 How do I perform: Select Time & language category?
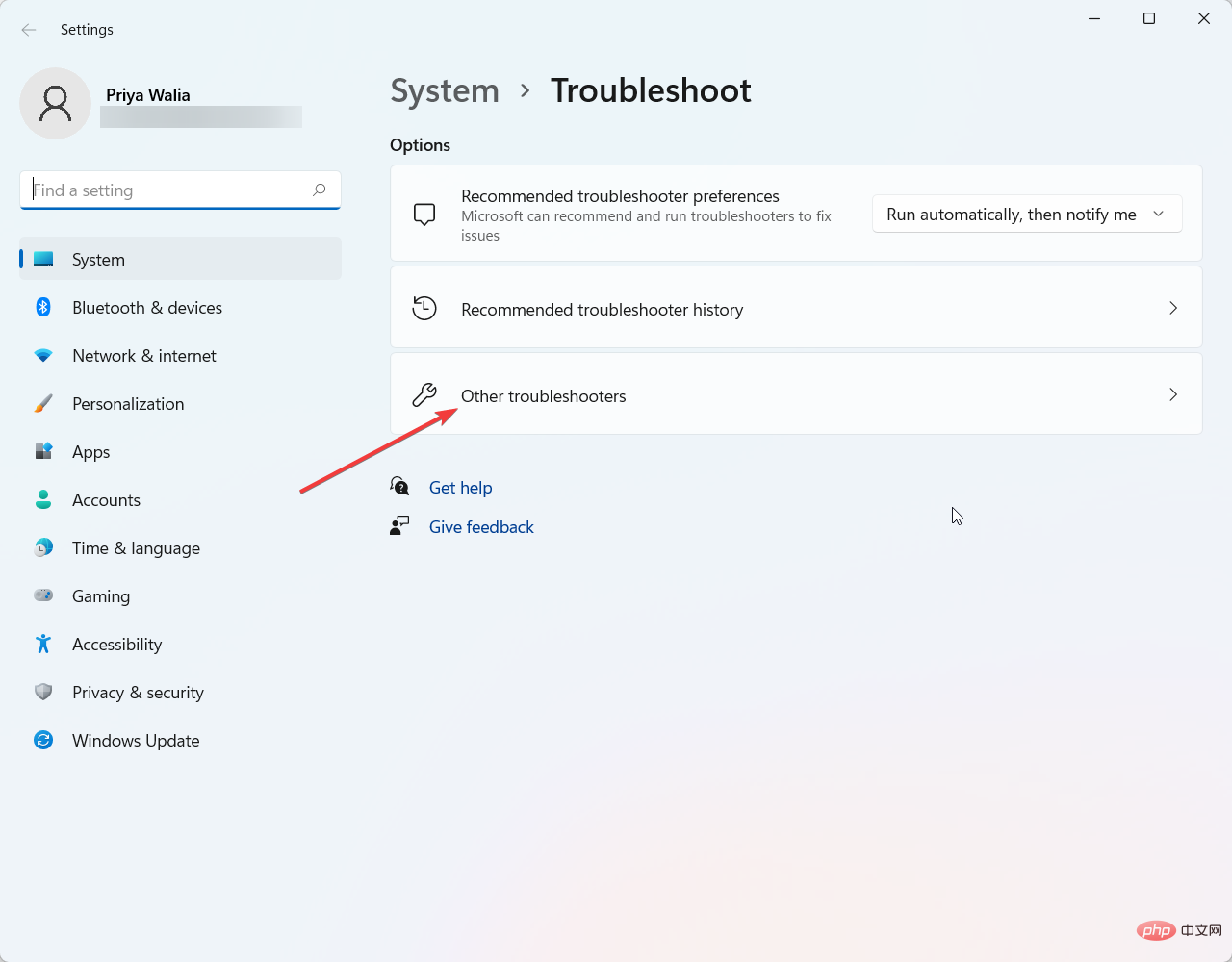pos(181,548)
